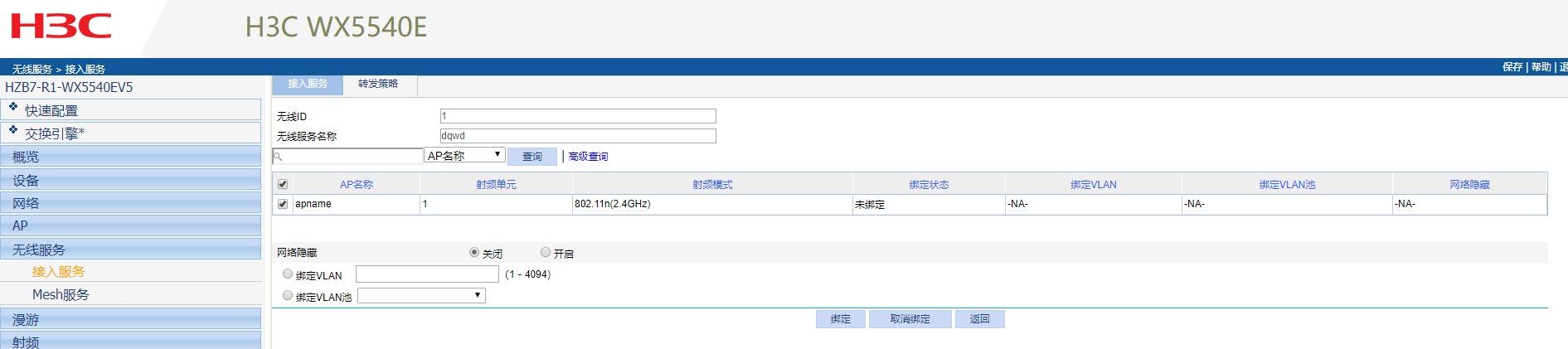The height and width of the screenshot is (349, 1568).
Task: Expand the 漫游 sidebar section
Action: (131, 319)
